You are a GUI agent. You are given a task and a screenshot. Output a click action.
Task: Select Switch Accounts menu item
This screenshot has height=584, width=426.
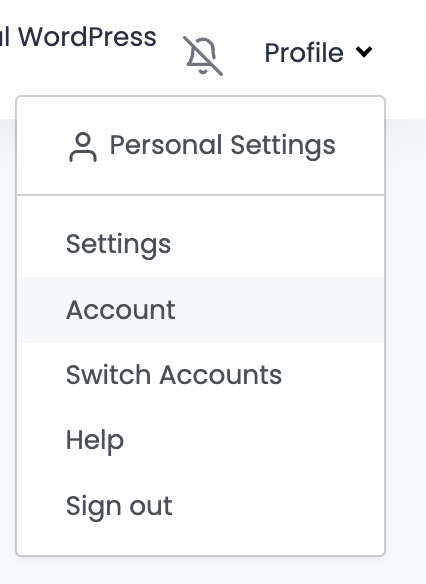pos(201,375)
